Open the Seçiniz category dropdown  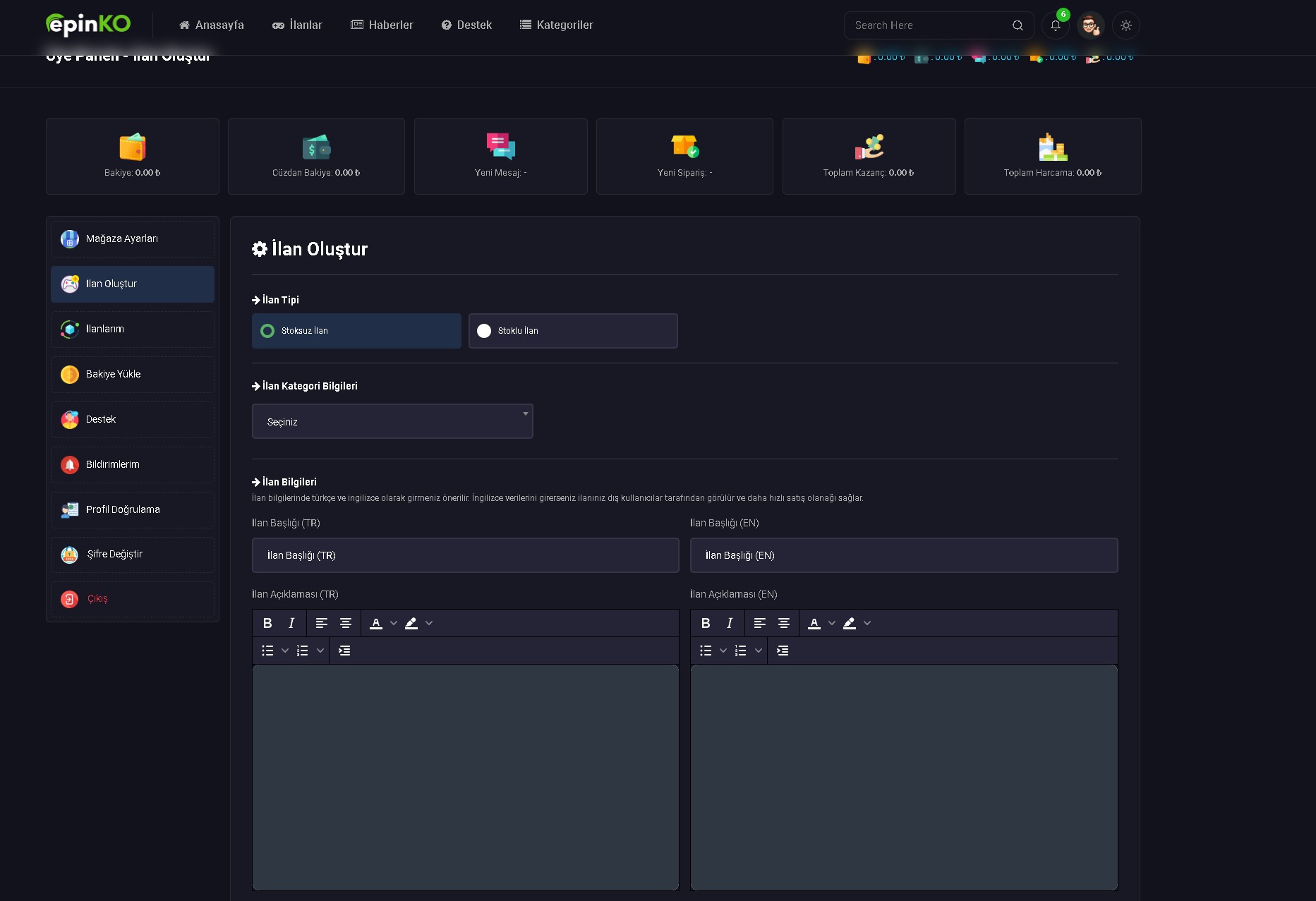tap(392, 421)
